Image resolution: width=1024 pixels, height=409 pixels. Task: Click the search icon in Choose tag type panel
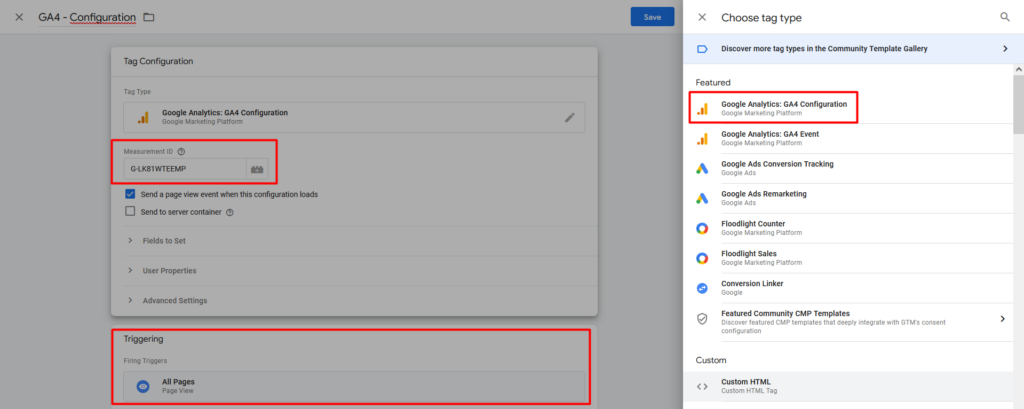1005,17
